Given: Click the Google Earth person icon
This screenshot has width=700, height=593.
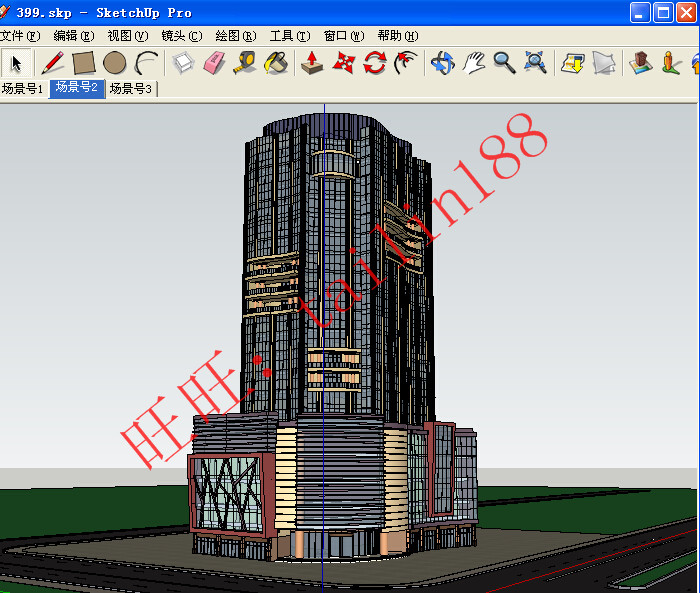Looking at the screenshot, I should (x=671, y=63).
